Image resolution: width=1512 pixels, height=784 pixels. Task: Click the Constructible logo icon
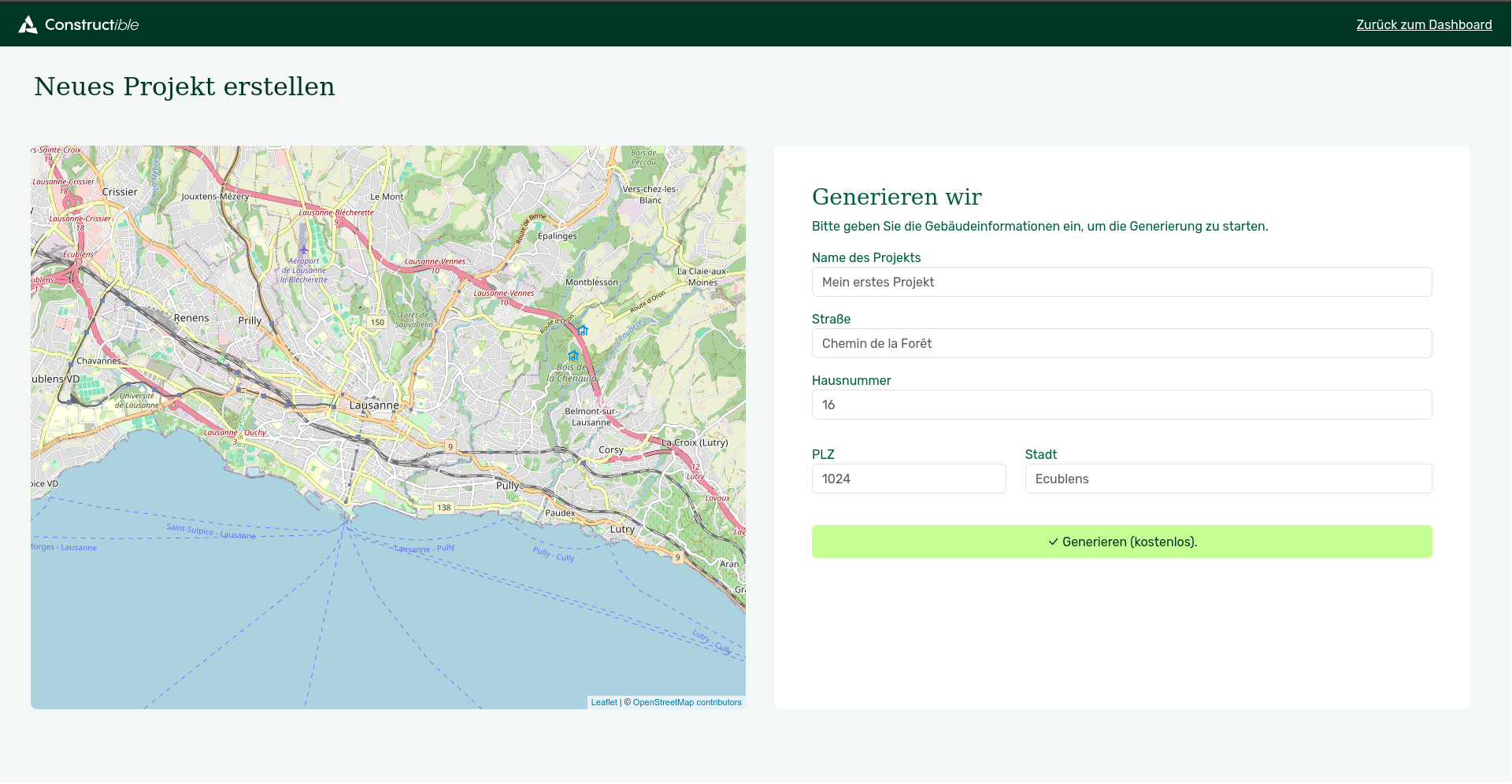pyautogui.click(x=28, y=24)
